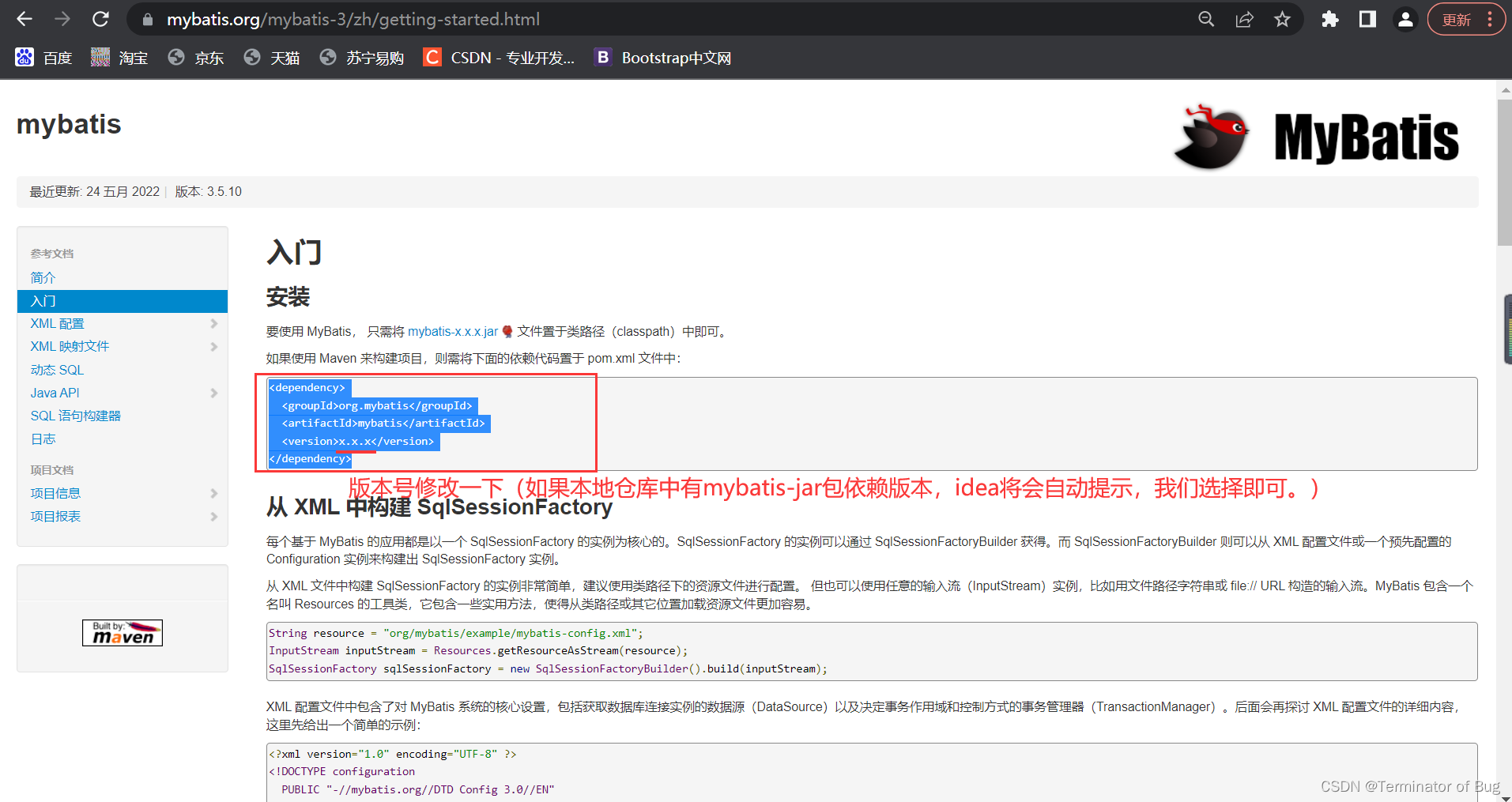Reload the mybatis page
1512x802 pixels.
(100, 19)
